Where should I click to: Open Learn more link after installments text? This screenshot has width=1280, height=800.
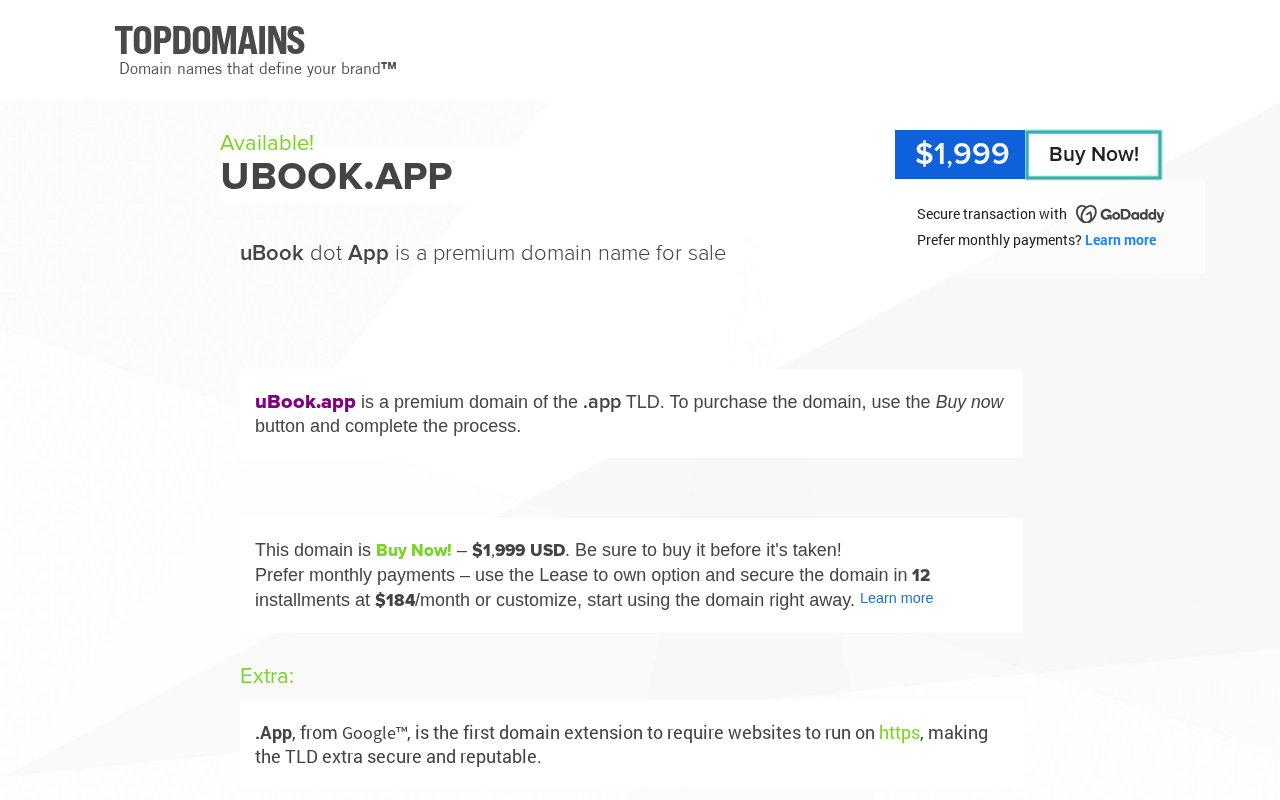[x=896, y=598]
